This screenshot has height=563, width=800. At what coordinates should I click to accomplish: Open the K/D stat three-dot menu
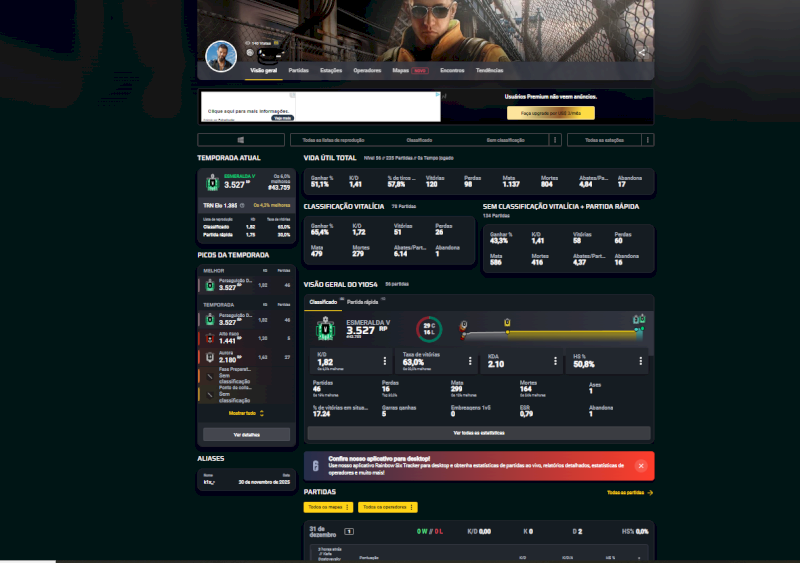pos(385,361)
